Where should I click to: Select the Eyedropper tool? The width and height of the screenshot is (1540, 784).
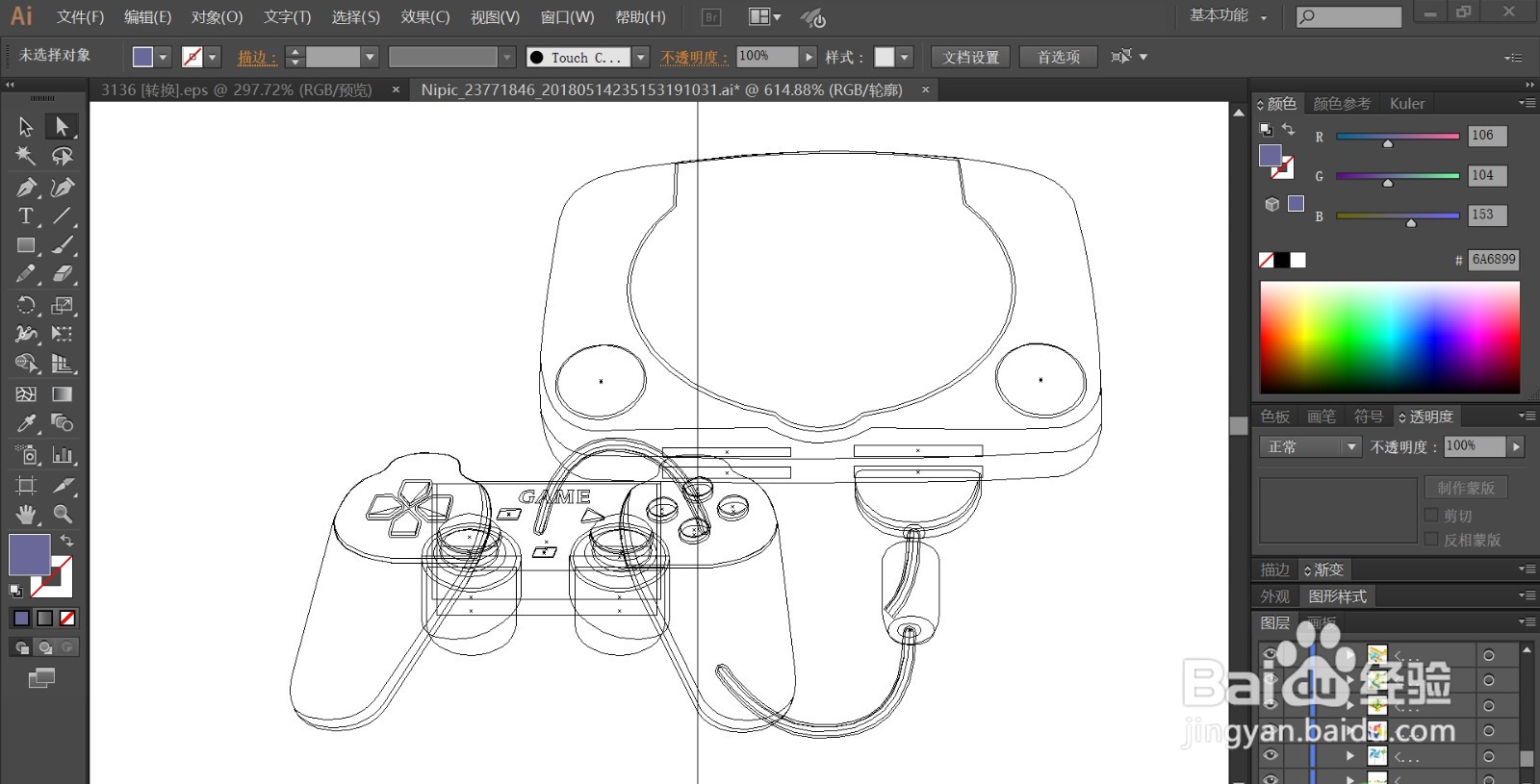pos(26,423)
